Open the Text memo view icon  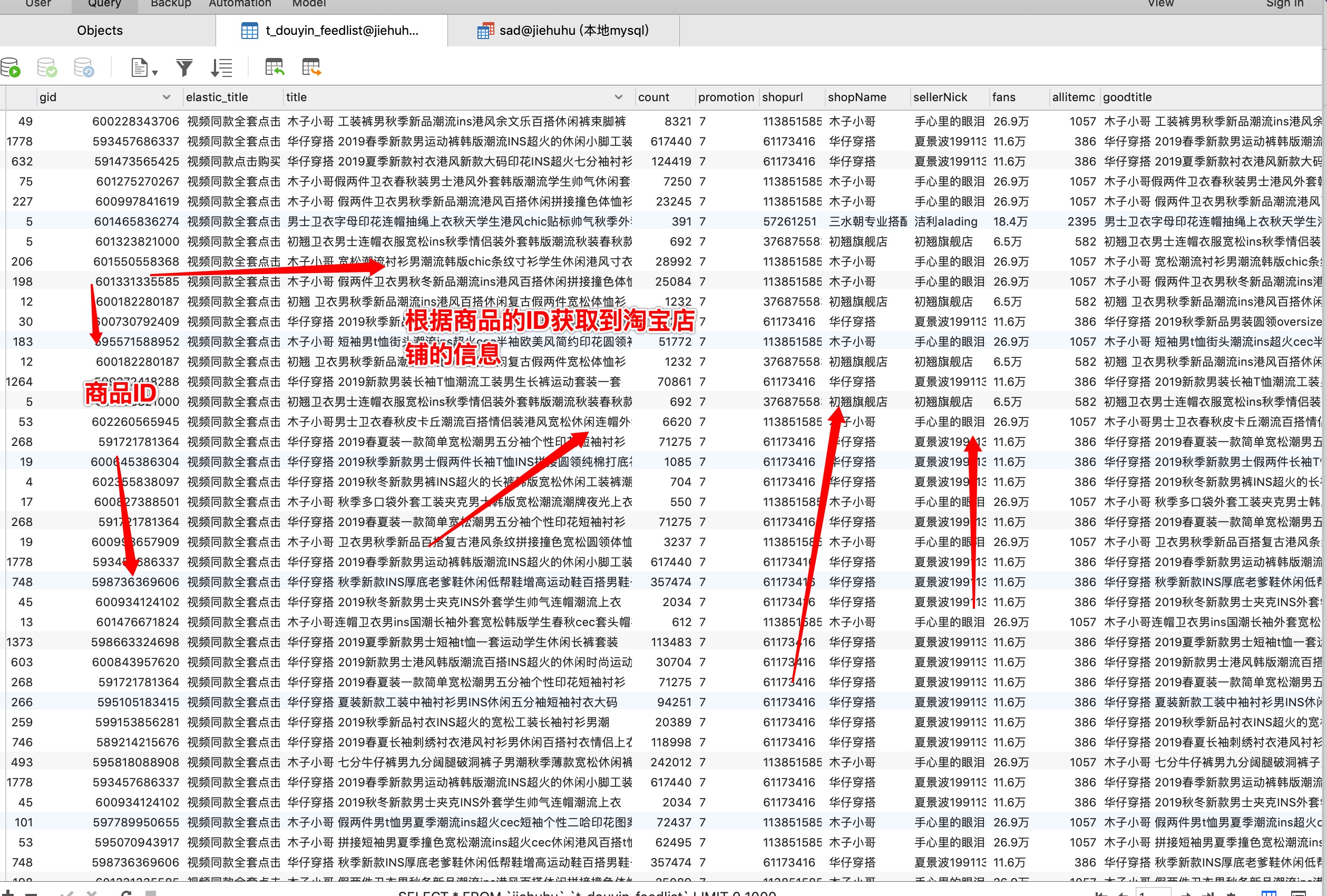click(x=139, y=67)
